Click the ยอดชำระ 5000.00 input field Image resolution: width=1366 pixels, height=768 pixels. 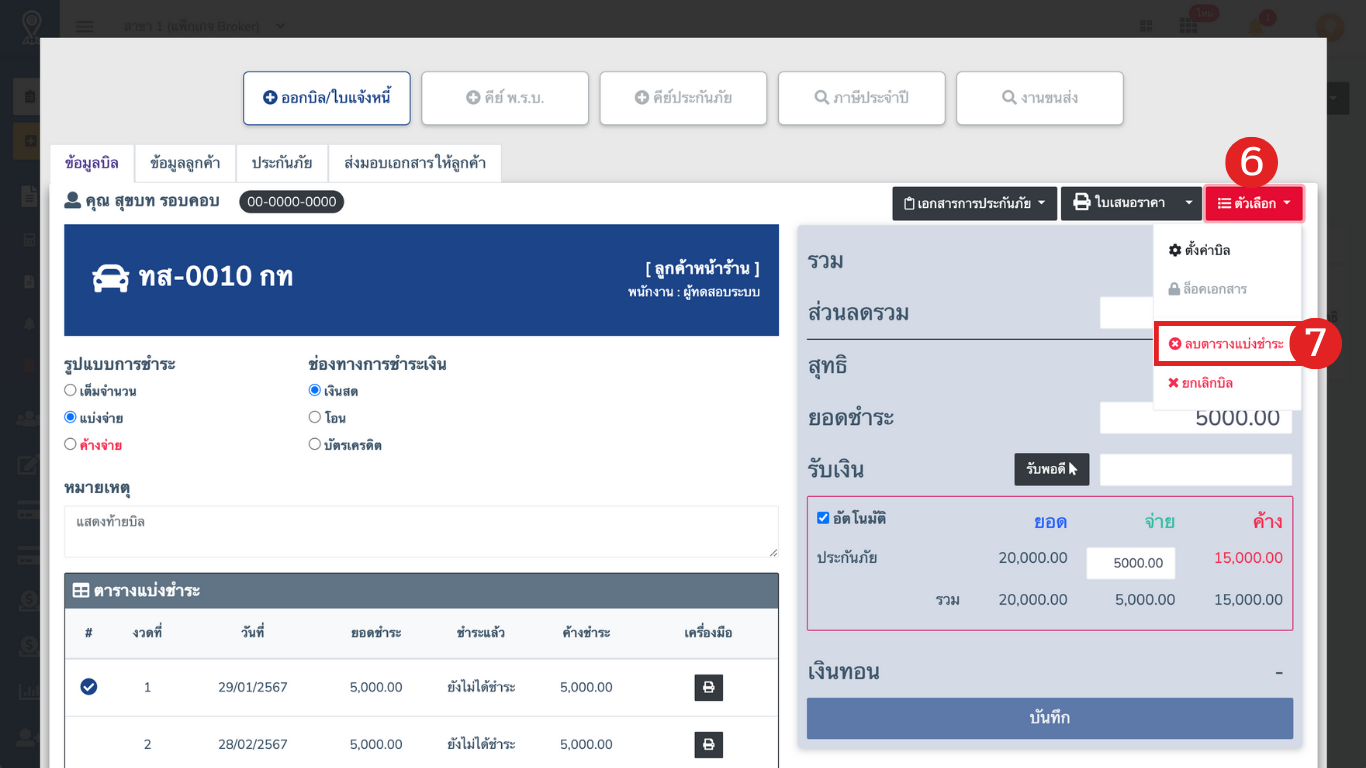1196,418
